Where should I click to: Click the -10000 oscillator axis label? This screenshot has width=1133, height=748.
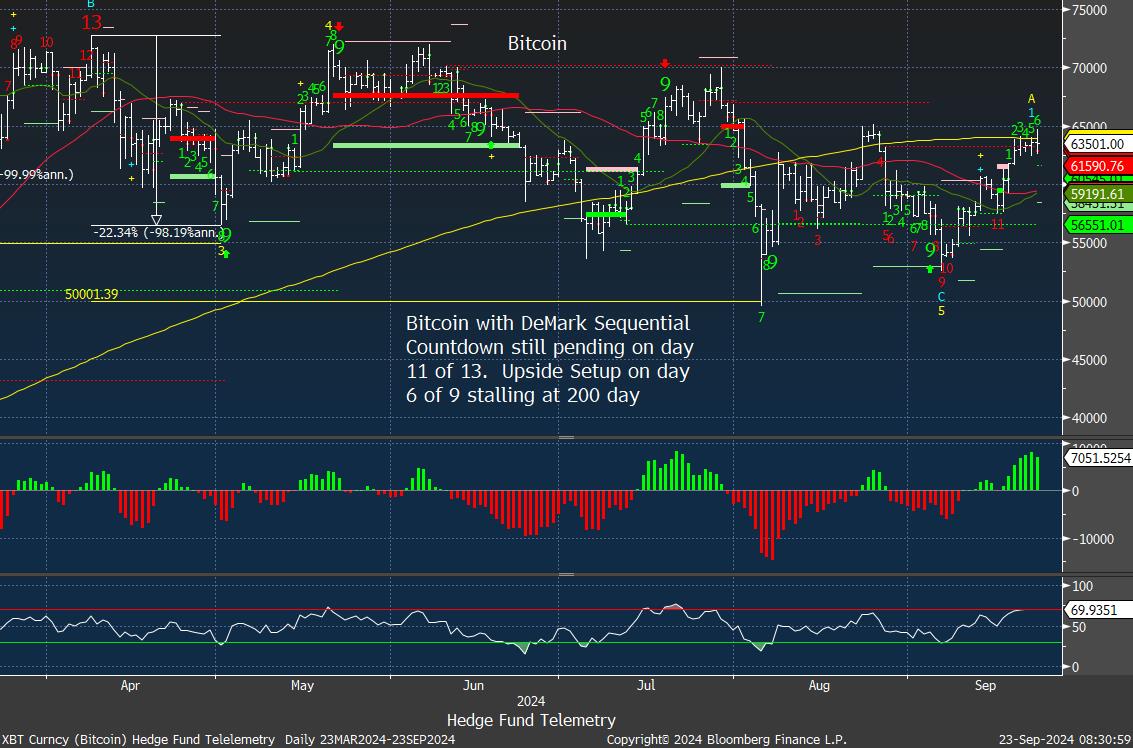click(1095, 539)
